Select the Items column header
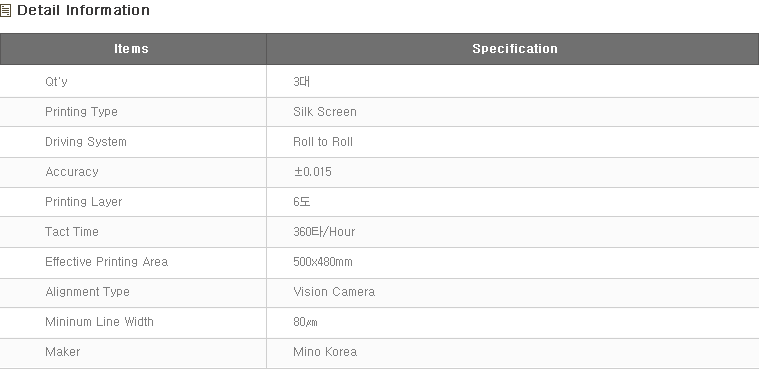 [131, 48]
